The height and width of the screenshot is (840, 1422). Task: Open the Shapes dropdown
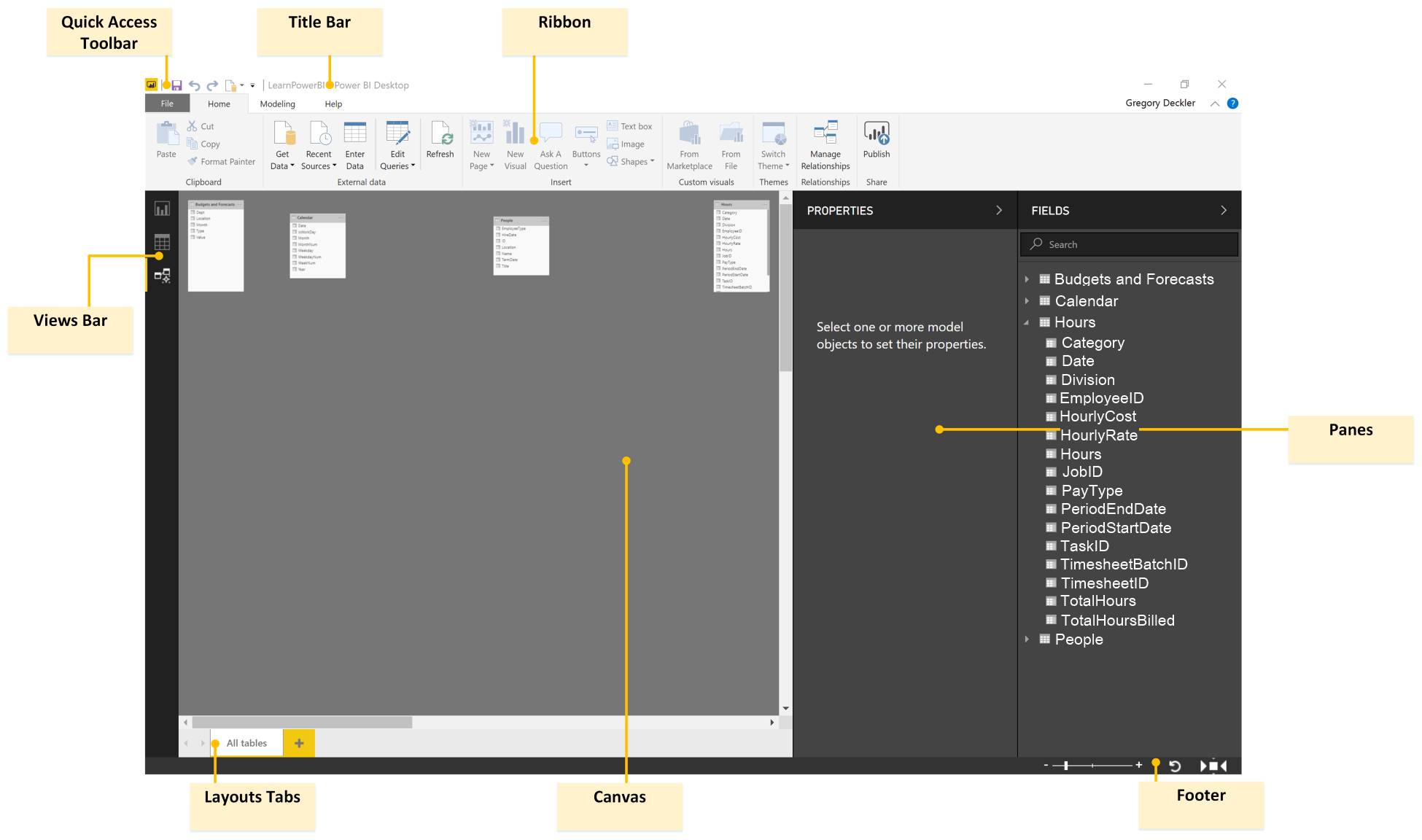pos(631,162)
